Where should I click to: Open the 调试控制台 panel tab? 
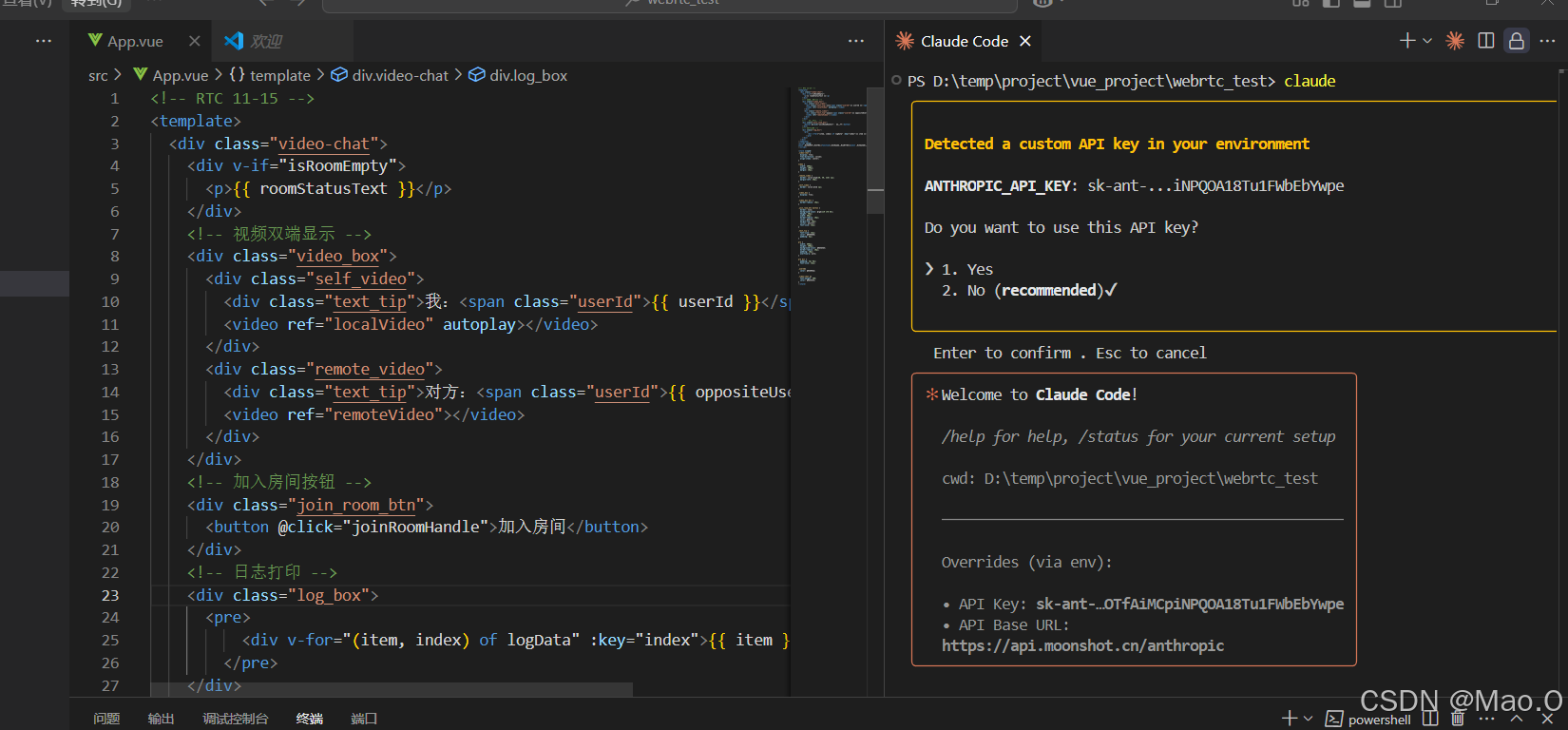tap(236, 719)
